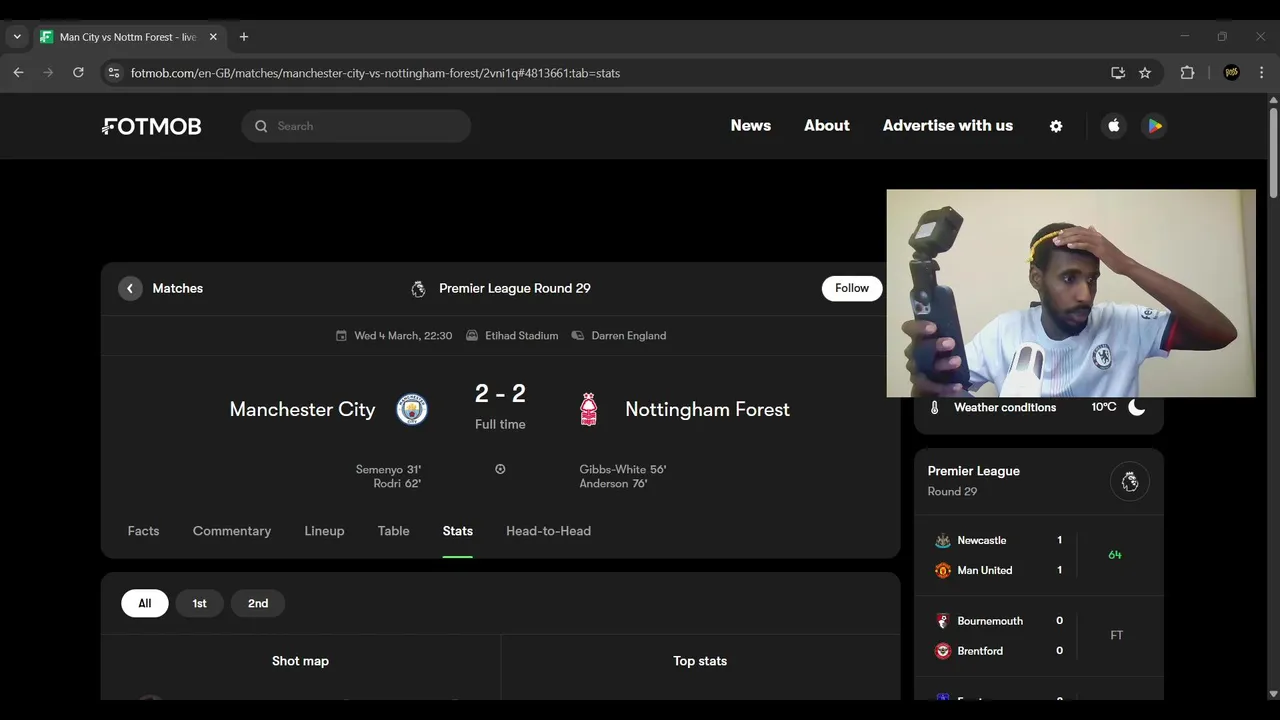
Task: View site information icon in address bar
Action: (113, 73)
